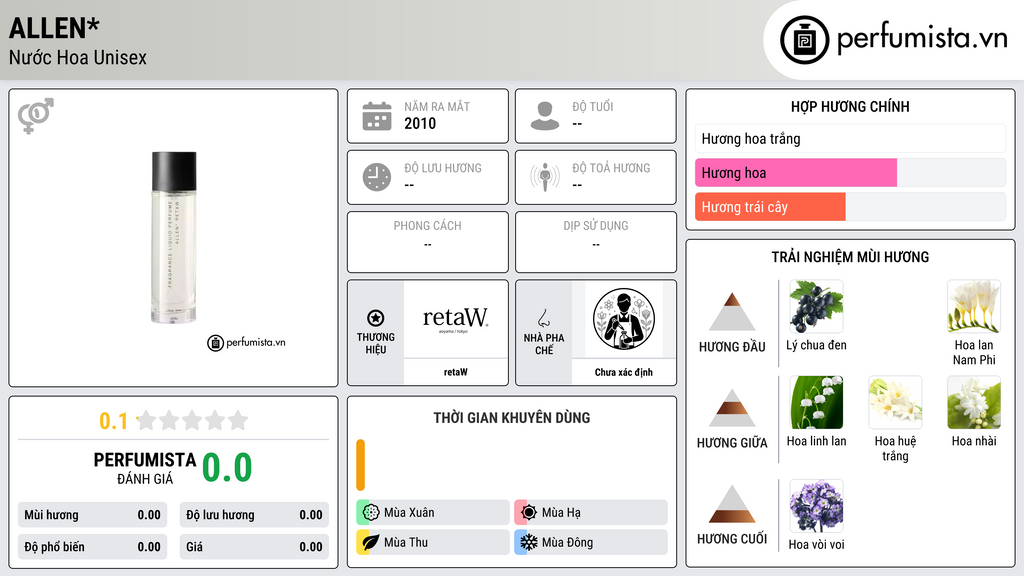Open the Hoa huệ trắng note image
Screen dimensions: 1024x576
pos(895,402)
